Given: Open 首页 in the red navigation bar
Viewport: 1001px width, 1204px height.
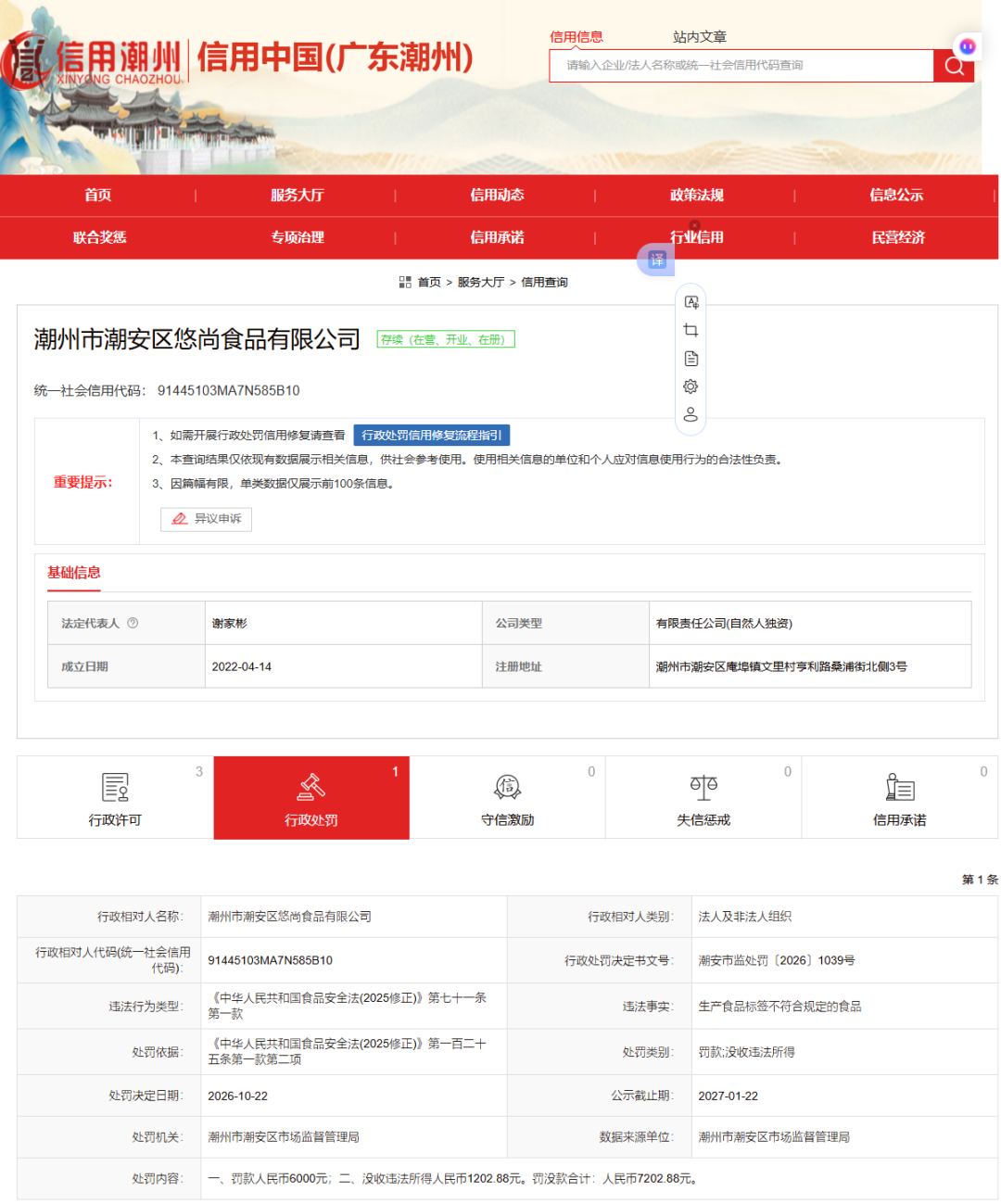Looking at the screenshot, I should [x=98, y=195].
